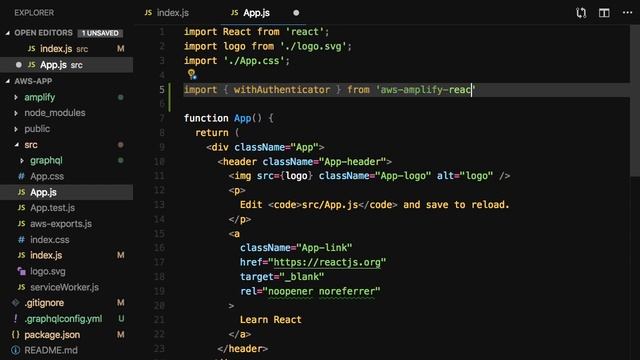Click the image file icon beside logo.svg
Viewport: 640px width, 360px height.
pos(22,271)
